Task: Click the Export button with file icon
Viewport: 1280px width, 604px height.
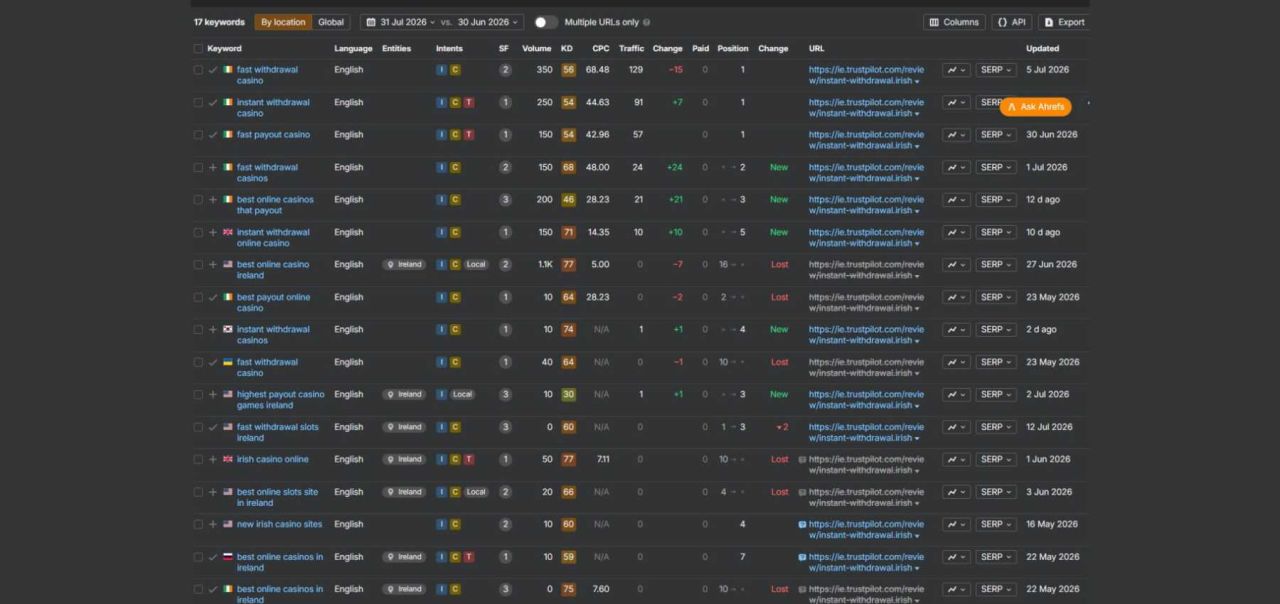Action: click(1063, 22)
